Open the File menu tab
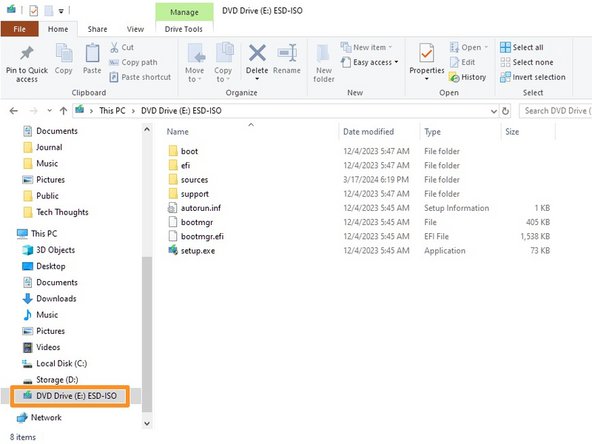Screen dimensions: 592x444 pyautogui.click(x=19, y=29)
